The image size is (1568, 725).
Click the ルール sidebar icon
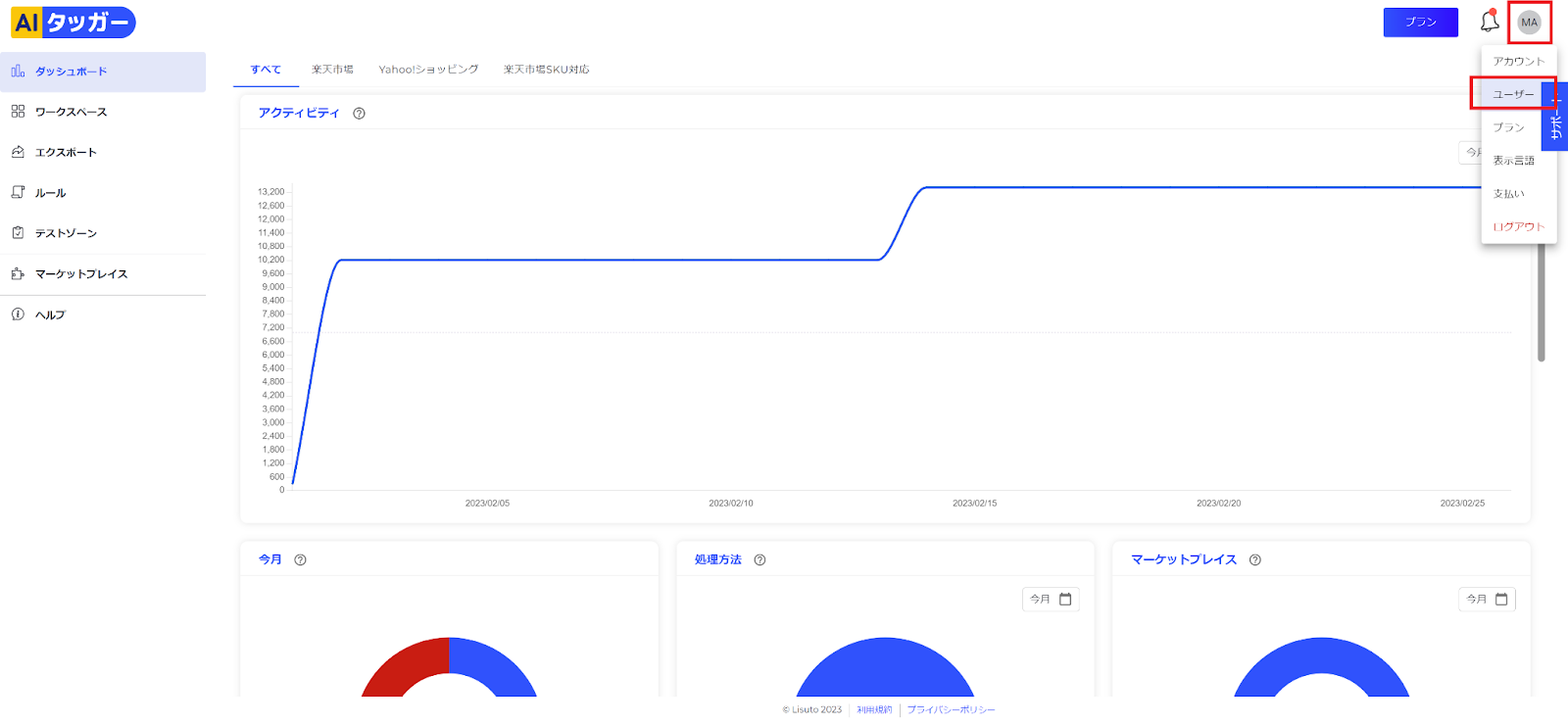click(x=18, y=193)
